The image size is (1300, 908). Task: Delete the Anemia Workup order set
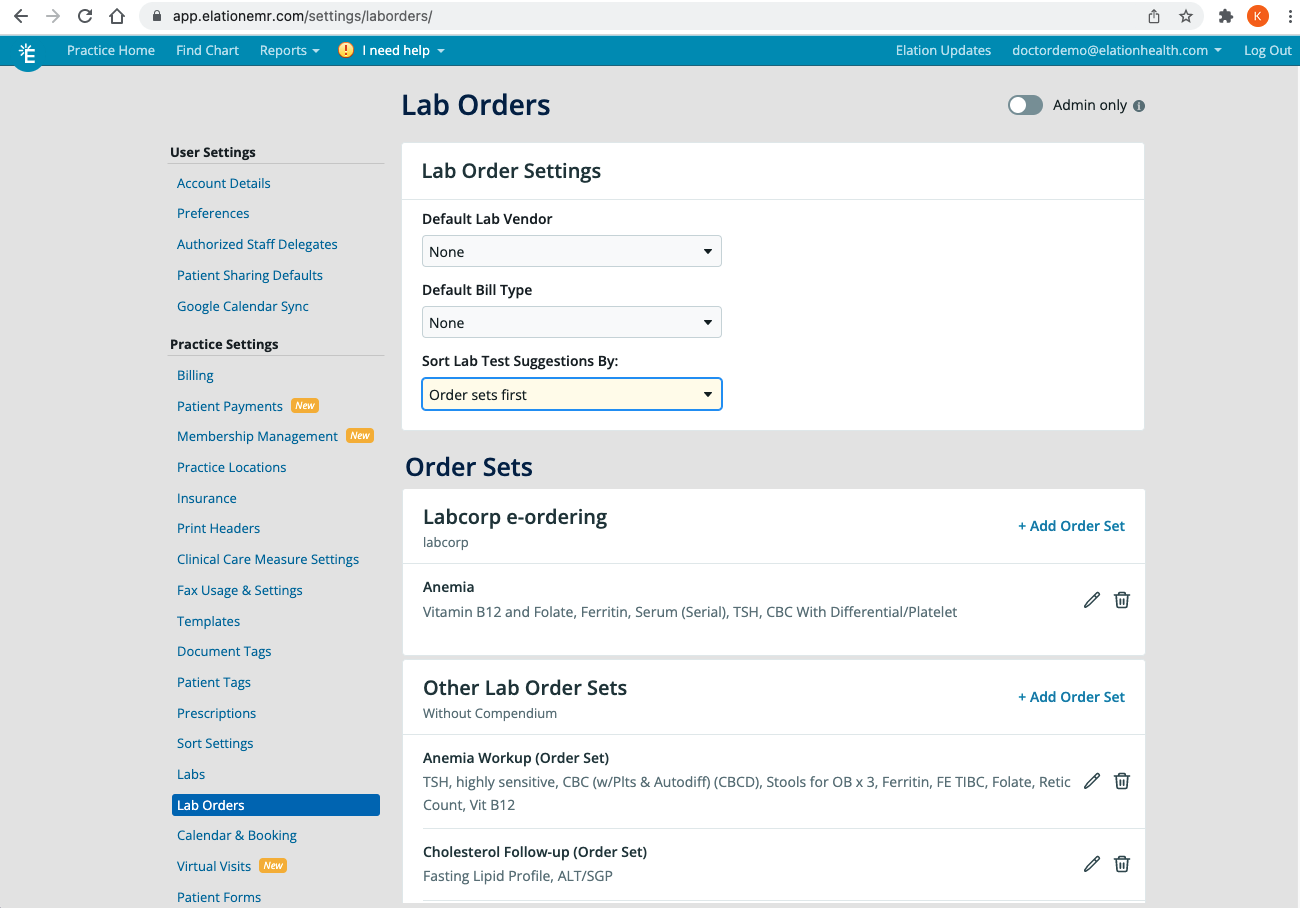[1121, 780]
